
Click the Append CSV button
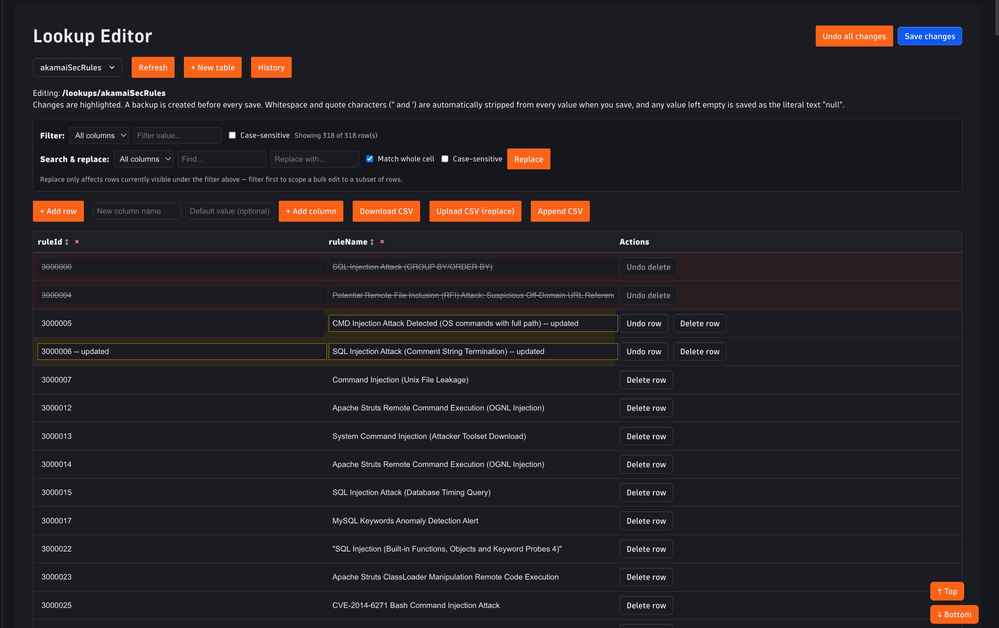tap(560, 211)
